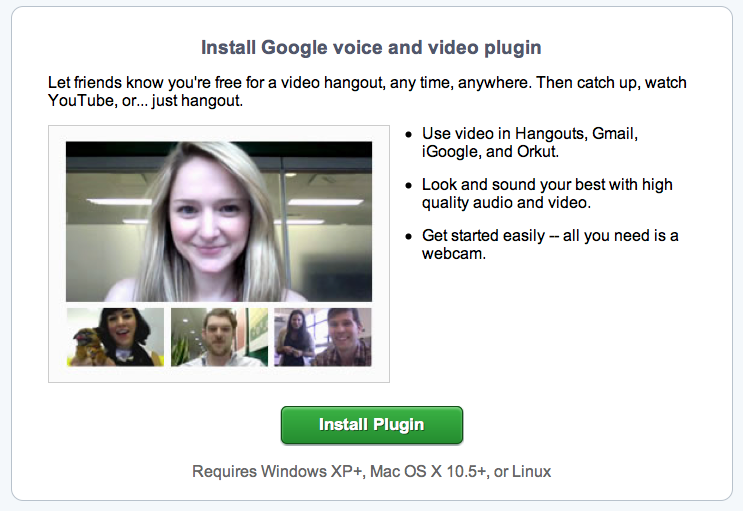Click the 'Use video in Hangouts, Gmail' bullet text
Image resolution: width=743 pixels, height=511 pixels.
[x=530, y=142]
